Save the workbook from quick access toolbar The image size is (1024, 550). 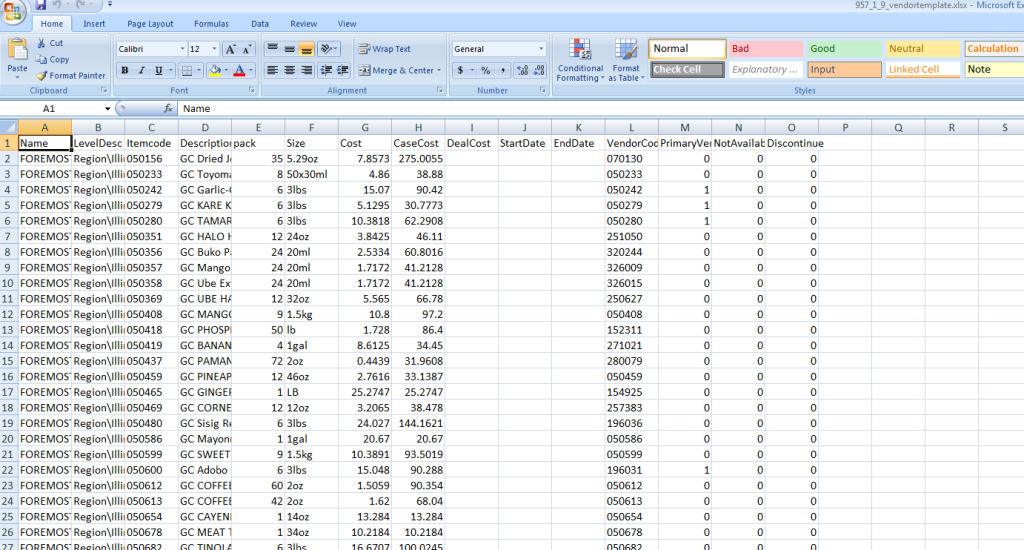coord(40,5)
